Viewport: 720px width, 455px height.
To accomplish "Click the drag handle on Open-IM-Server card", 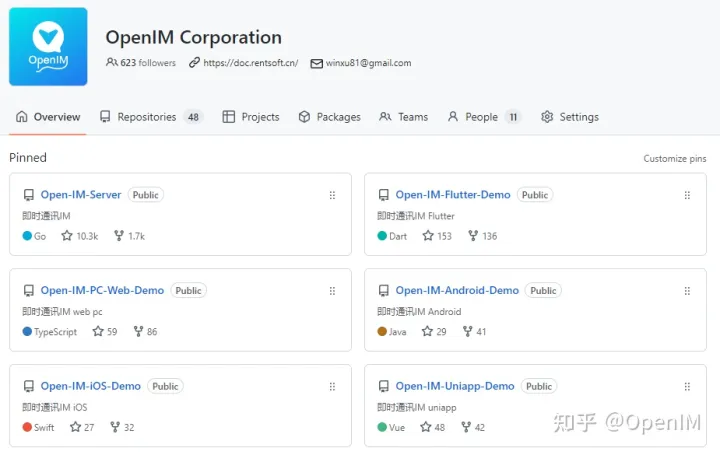I will [332, 195].
